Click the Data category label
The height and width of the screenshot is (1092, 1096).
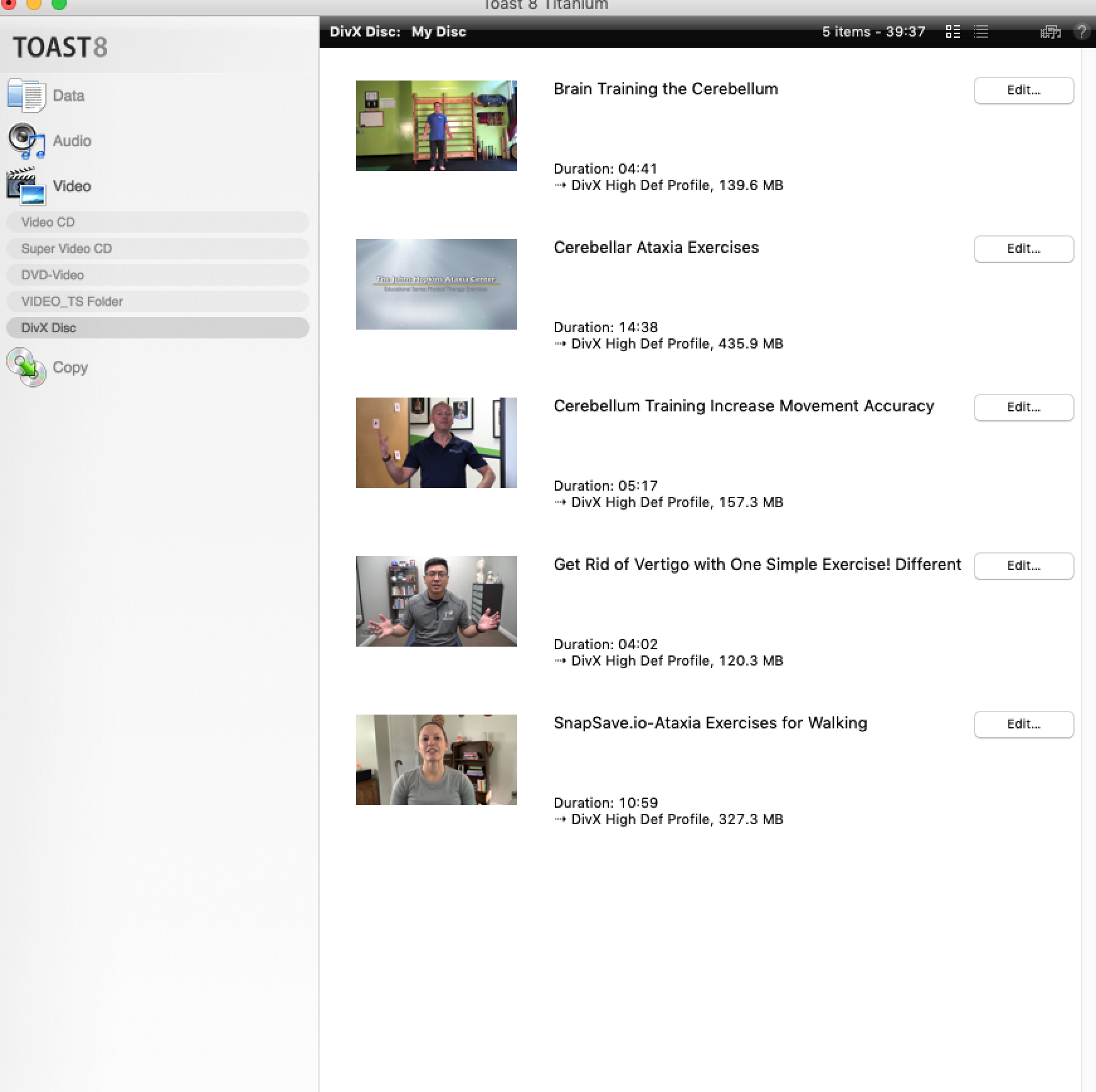tap(69, 96)
